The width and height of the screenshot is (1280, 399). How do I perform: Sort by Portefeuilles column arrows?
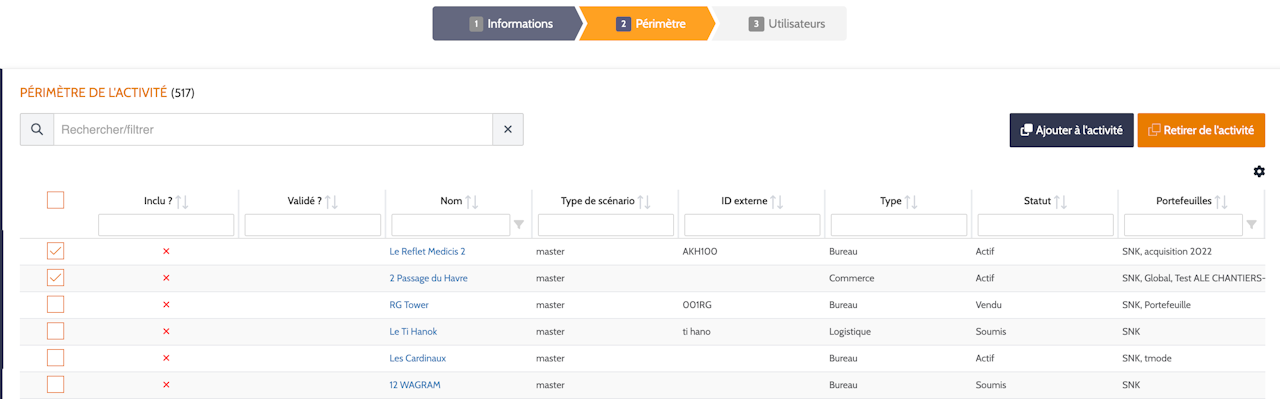pos(1221,201)
